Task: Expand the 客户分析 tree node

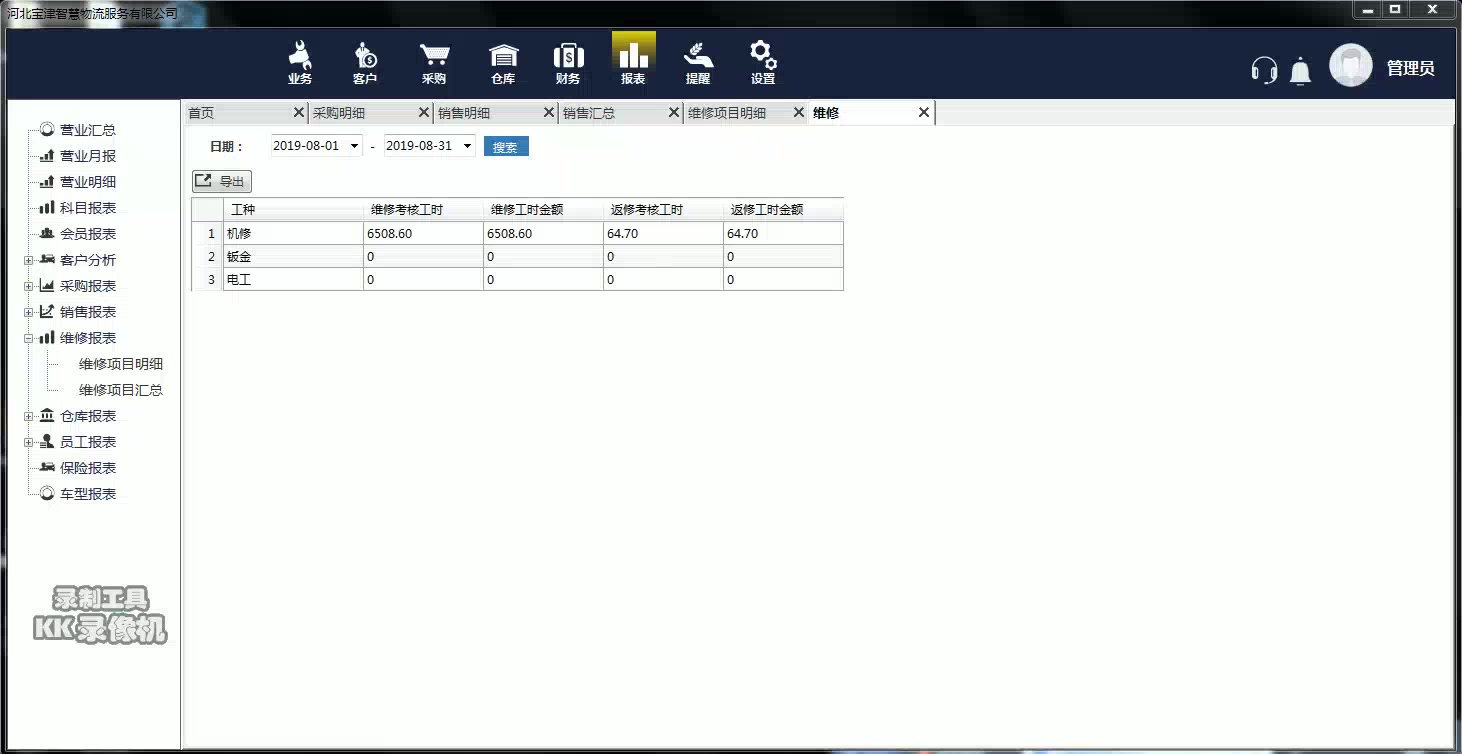Action: coord(28,259)
